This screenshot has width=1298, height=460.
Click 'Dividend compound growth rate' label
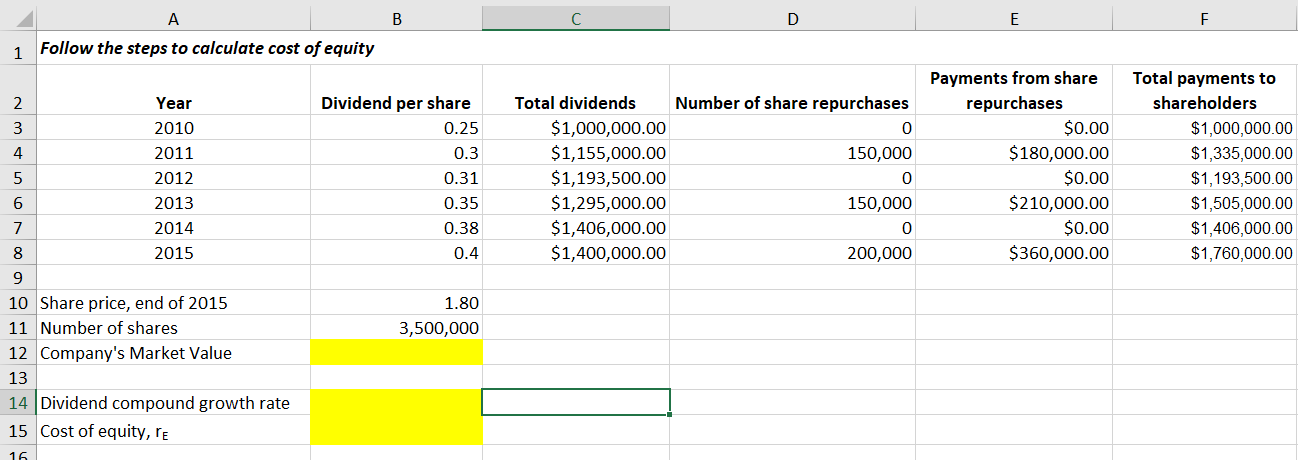pyautogui.click(x=165, y=403)
